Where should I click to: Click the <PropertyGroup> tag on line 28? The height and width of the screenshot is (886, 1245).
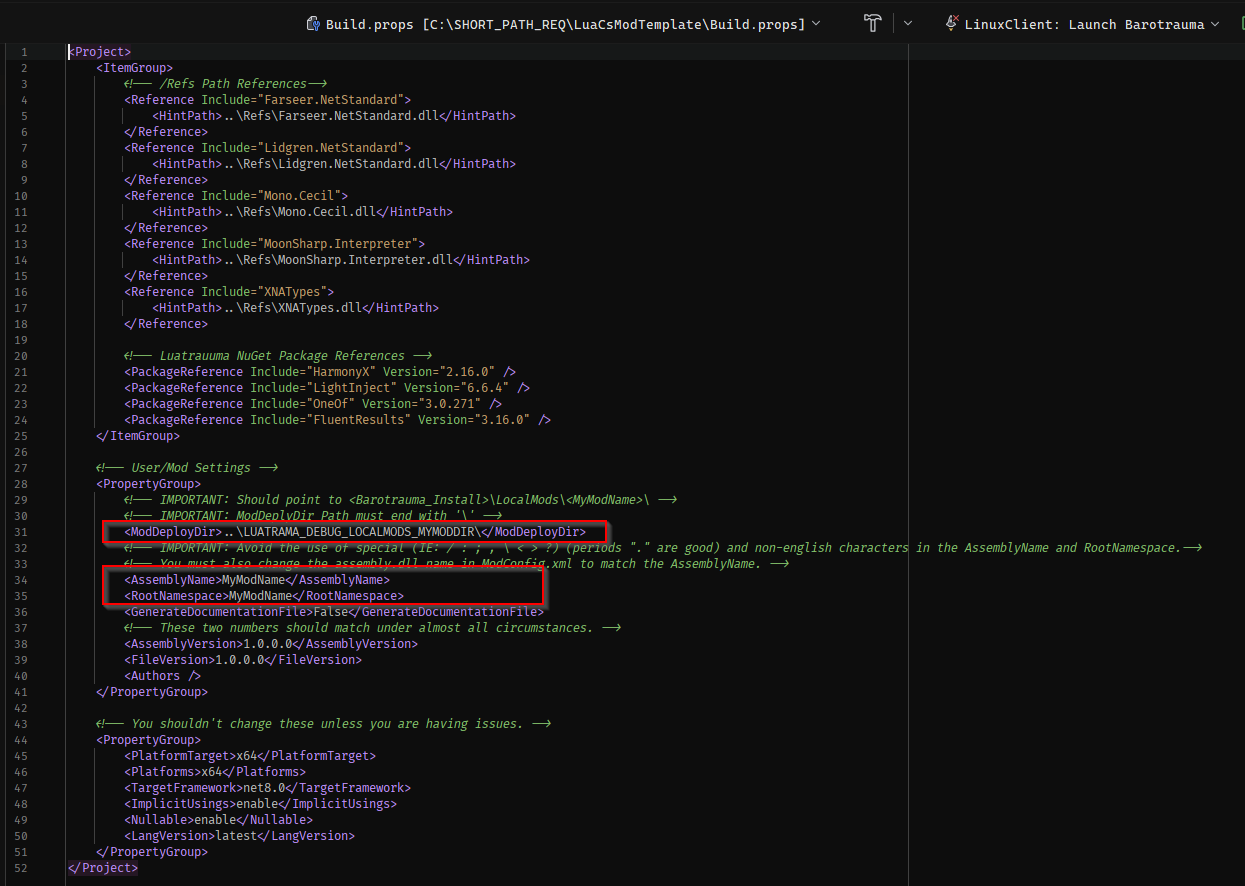[x=149, y=483]
